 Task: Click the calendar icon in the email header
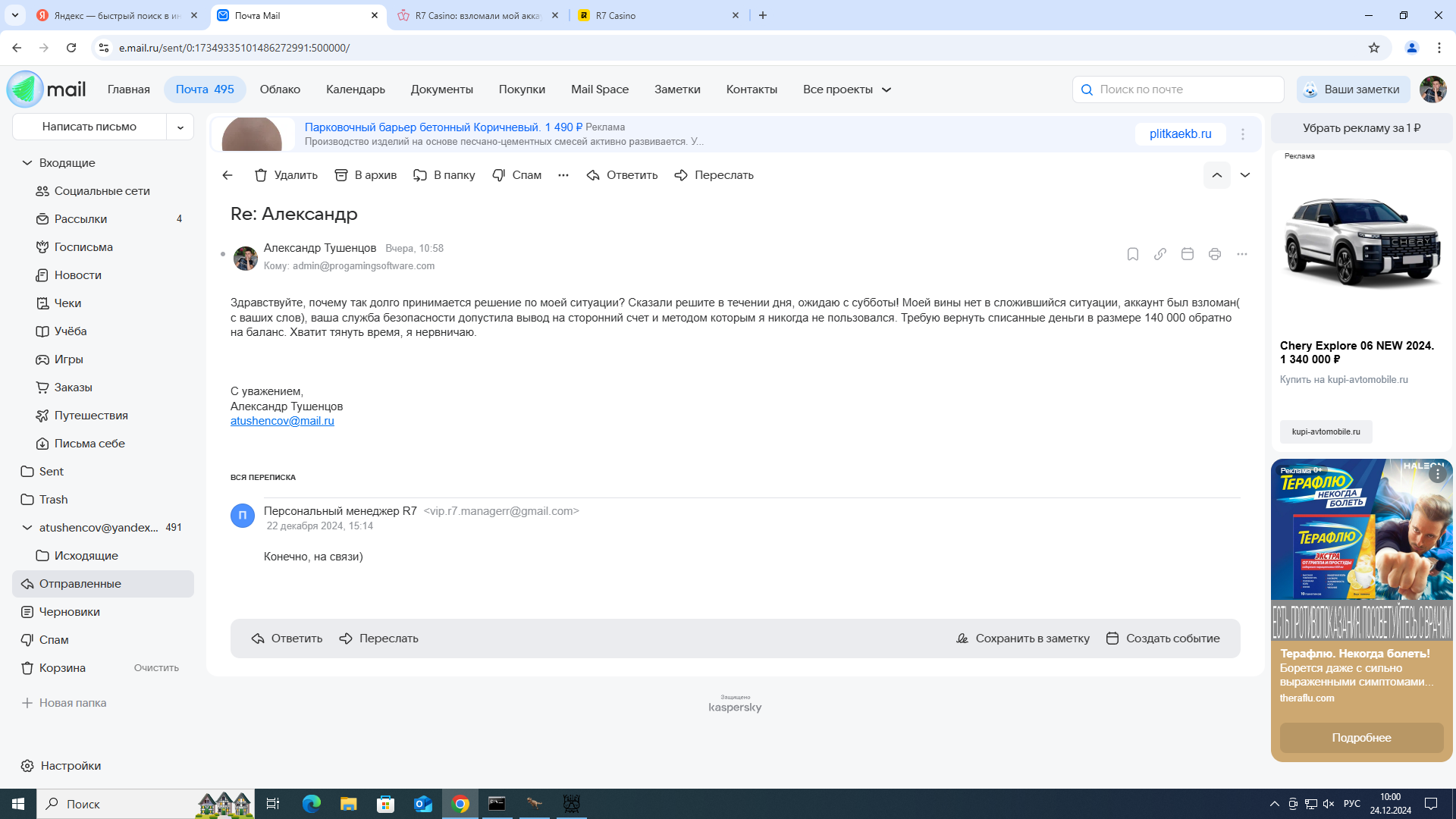click(1188, 254)
